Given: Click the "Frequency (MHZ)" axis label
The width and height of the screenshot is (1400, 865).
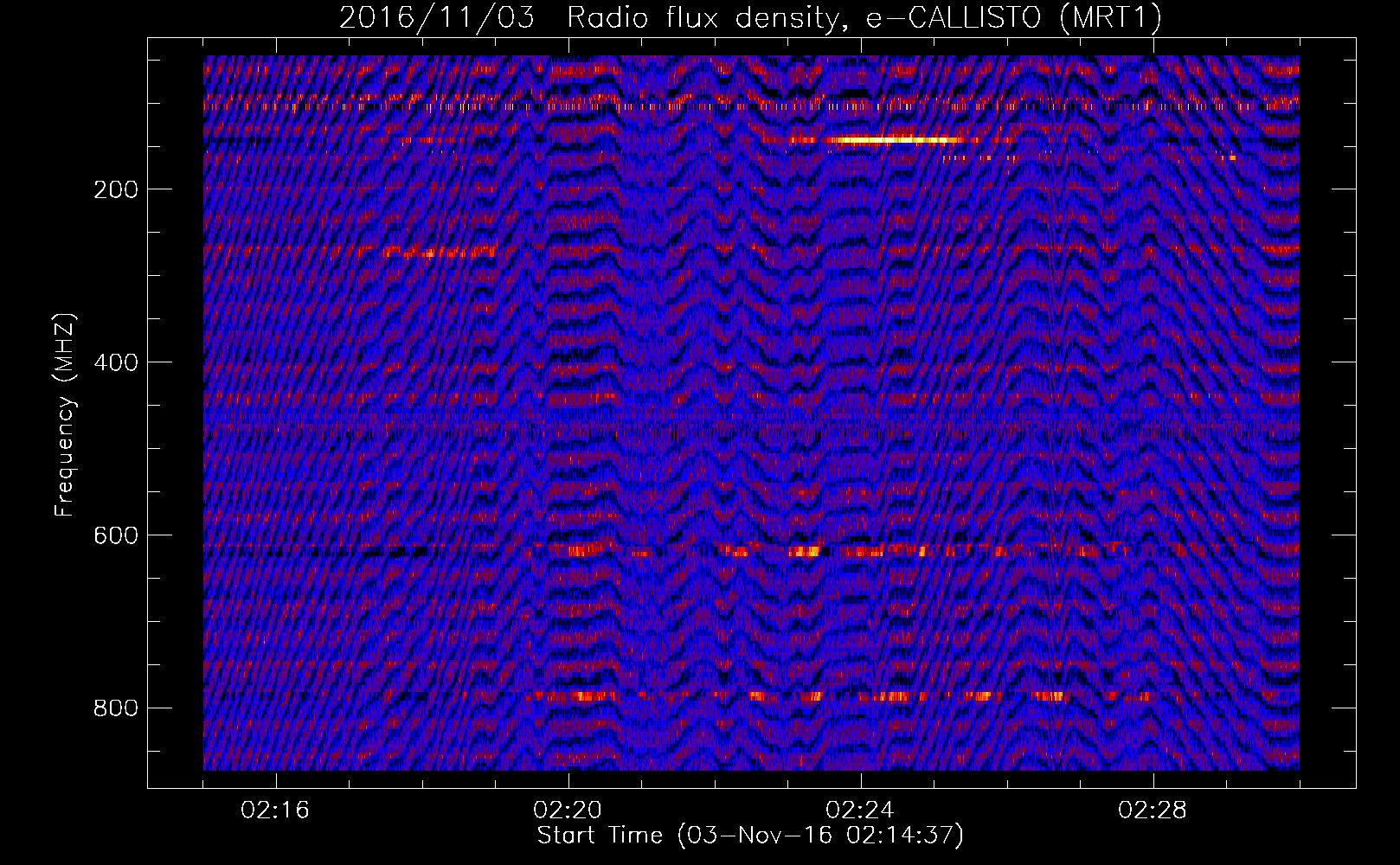Looking at the screenshot, I should click(x=65, y=415).
